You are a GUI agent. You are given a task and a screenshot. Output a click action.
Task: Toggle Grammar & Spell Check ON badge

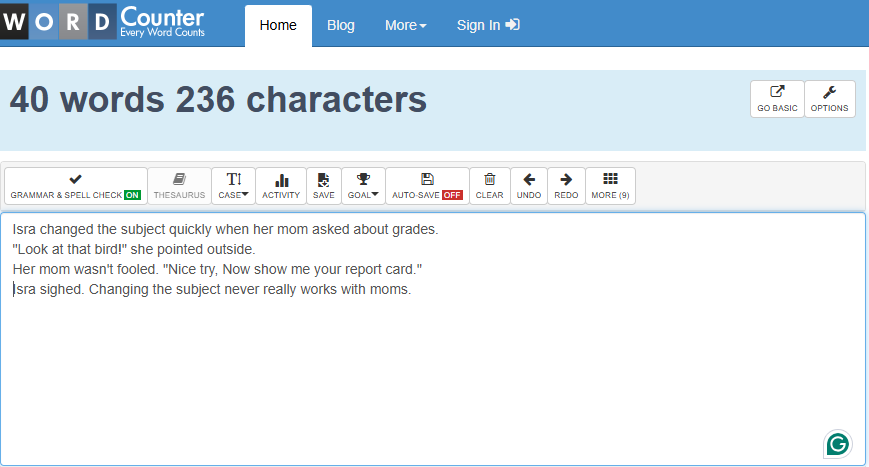coord(132,195)
